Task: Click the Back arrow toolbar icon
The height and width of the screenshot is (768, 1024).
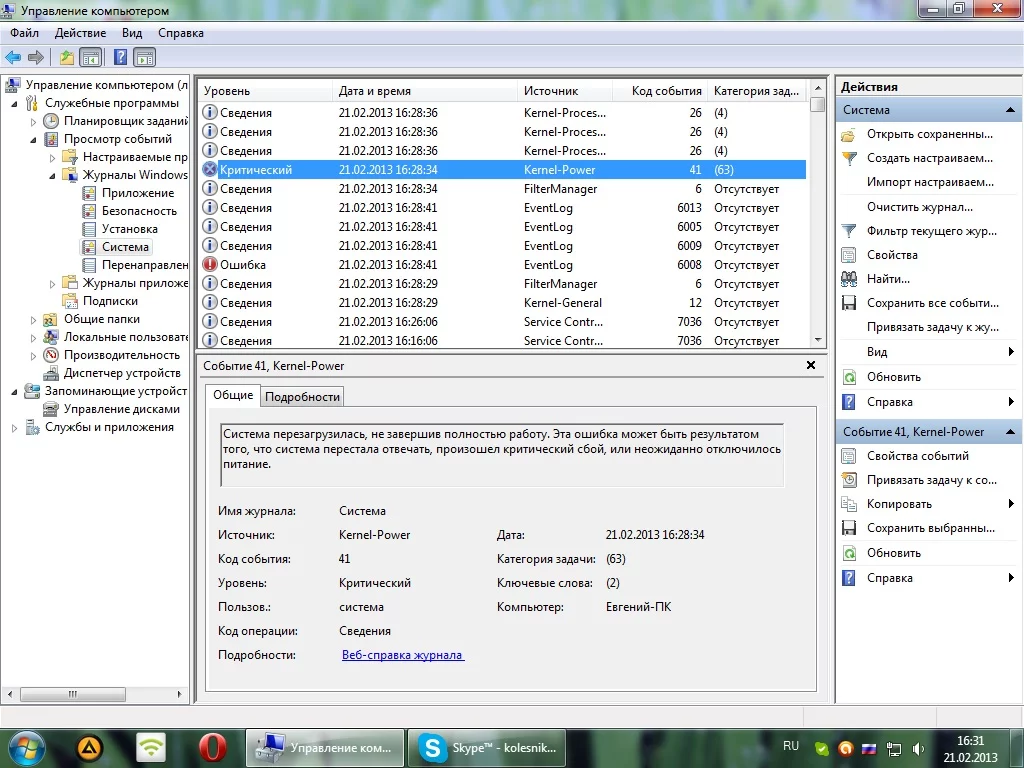Action: tap(13, 57)
